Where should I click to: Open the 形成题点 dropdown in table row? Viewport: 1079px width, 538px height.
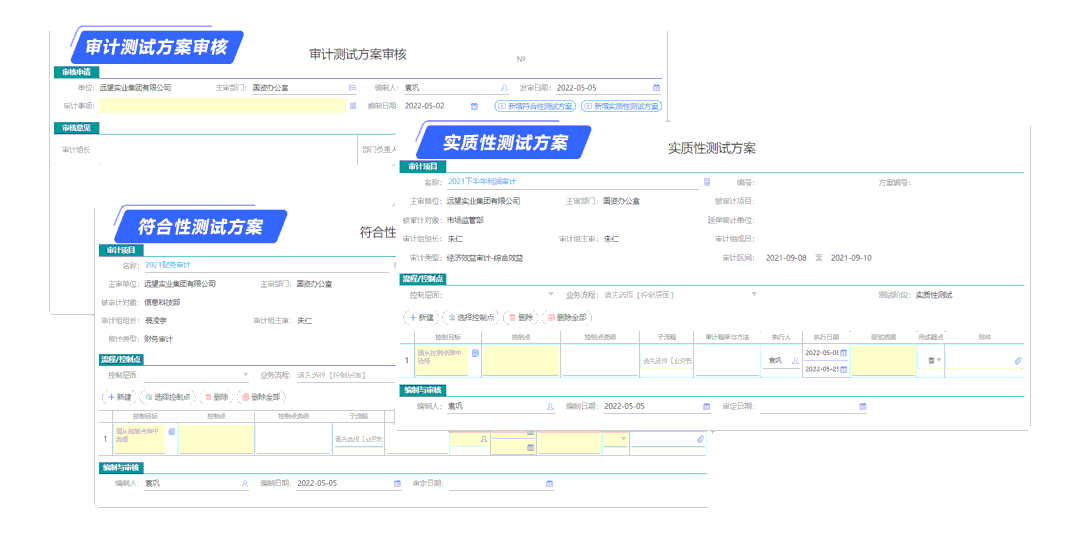pyautogui.click(x=939, y=360)
